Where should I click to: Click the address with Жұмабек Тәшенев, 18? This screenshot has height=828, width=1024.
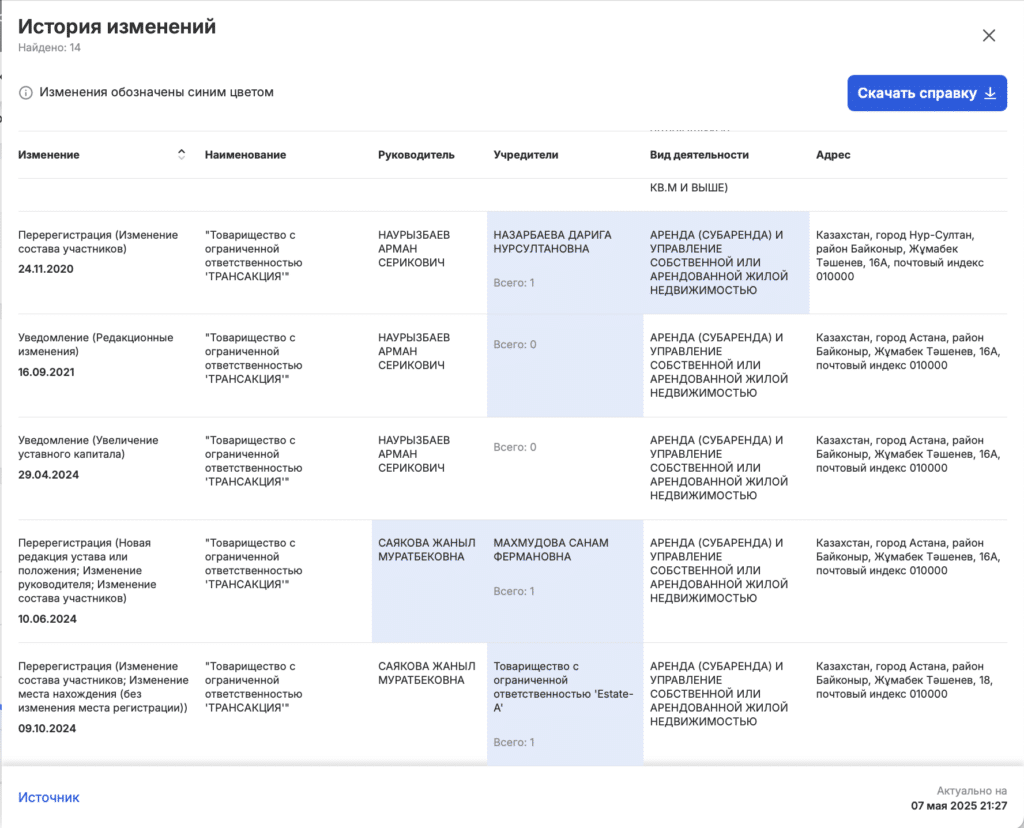click(904, 680)
